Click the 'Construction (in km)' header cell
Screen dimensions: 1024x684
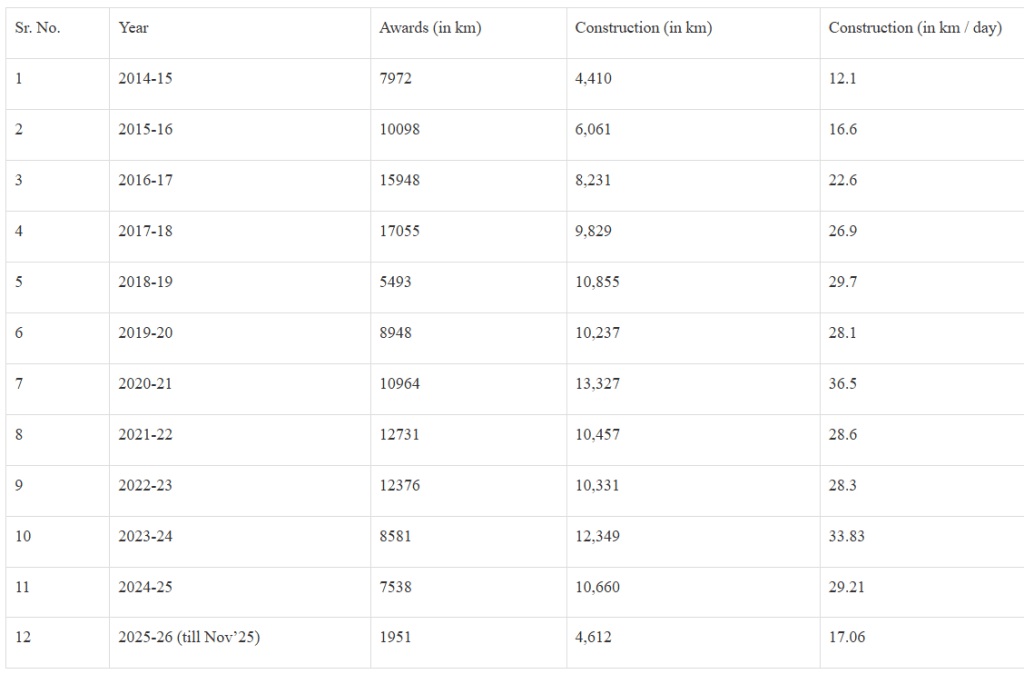point(643,28)
